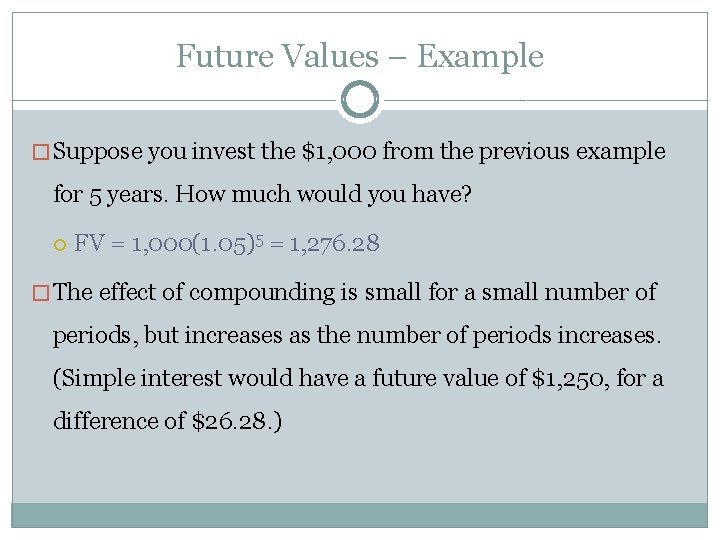This screenshot has height=540, width=720.
Task: Select the 'Future Values – Example' title
Action: point(360,56)
